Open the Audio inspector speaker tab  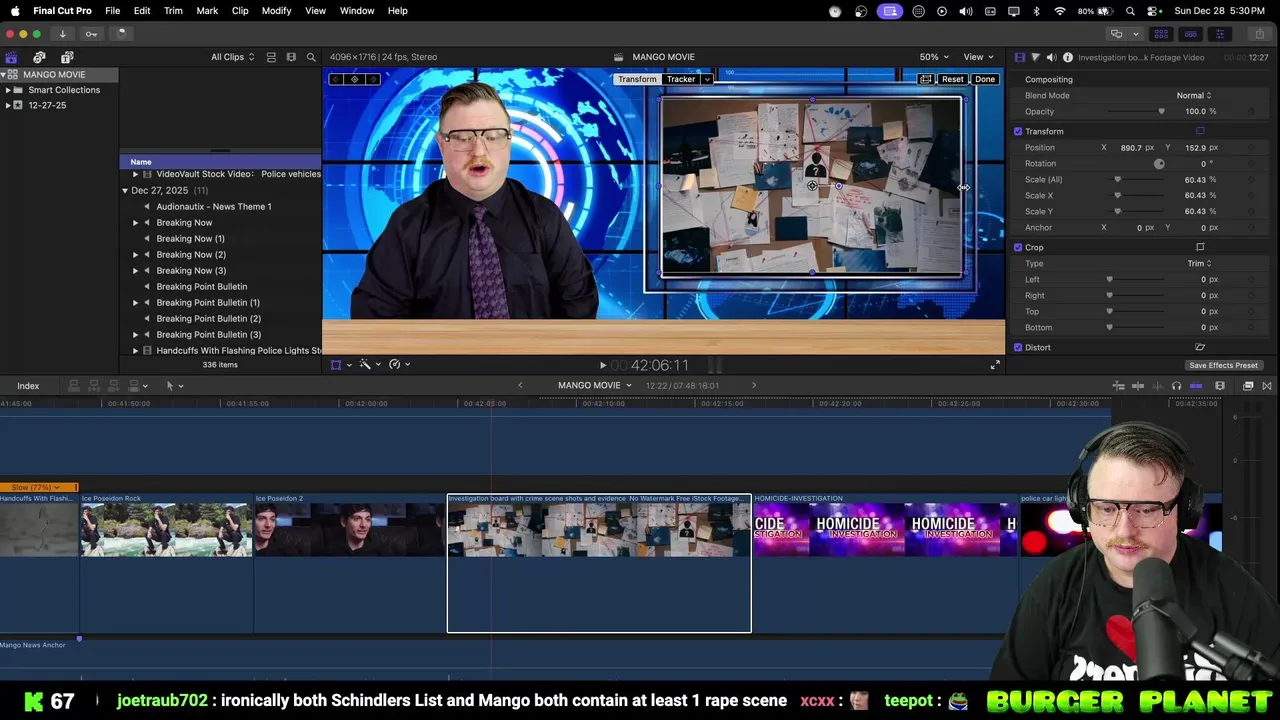tap(1051, 57)
